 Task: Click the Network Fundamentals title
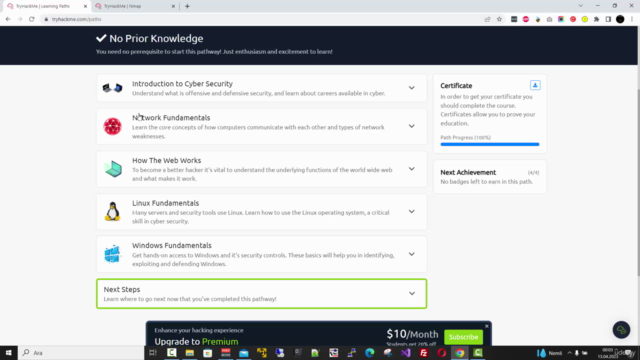click(x=171, y=118)
